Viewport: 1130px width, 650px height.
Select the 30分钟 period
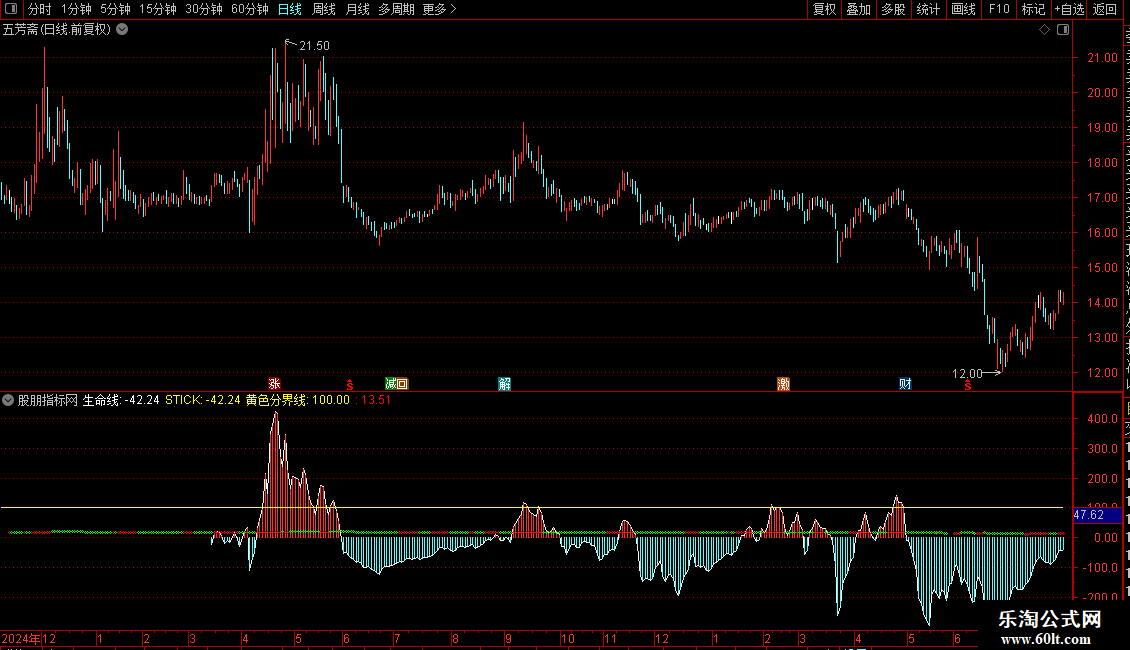pyautogui.click(x=204, y=9)
